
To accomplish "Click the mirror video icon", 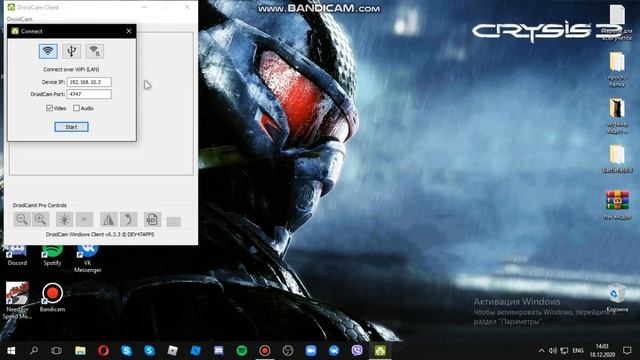I will coord(109,220).
